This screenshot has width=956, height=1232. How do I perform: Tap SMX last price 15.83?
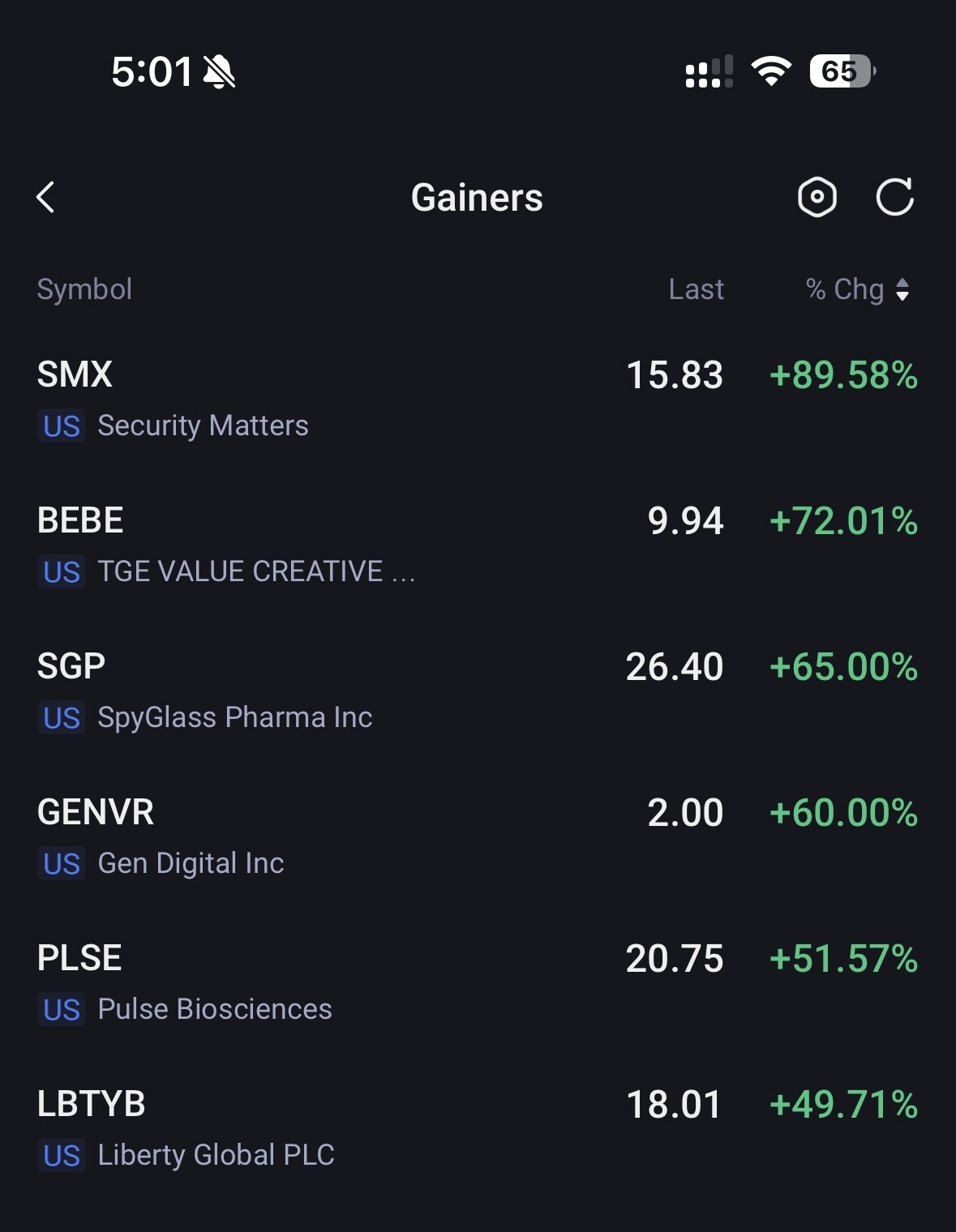[x=674, y=375]
